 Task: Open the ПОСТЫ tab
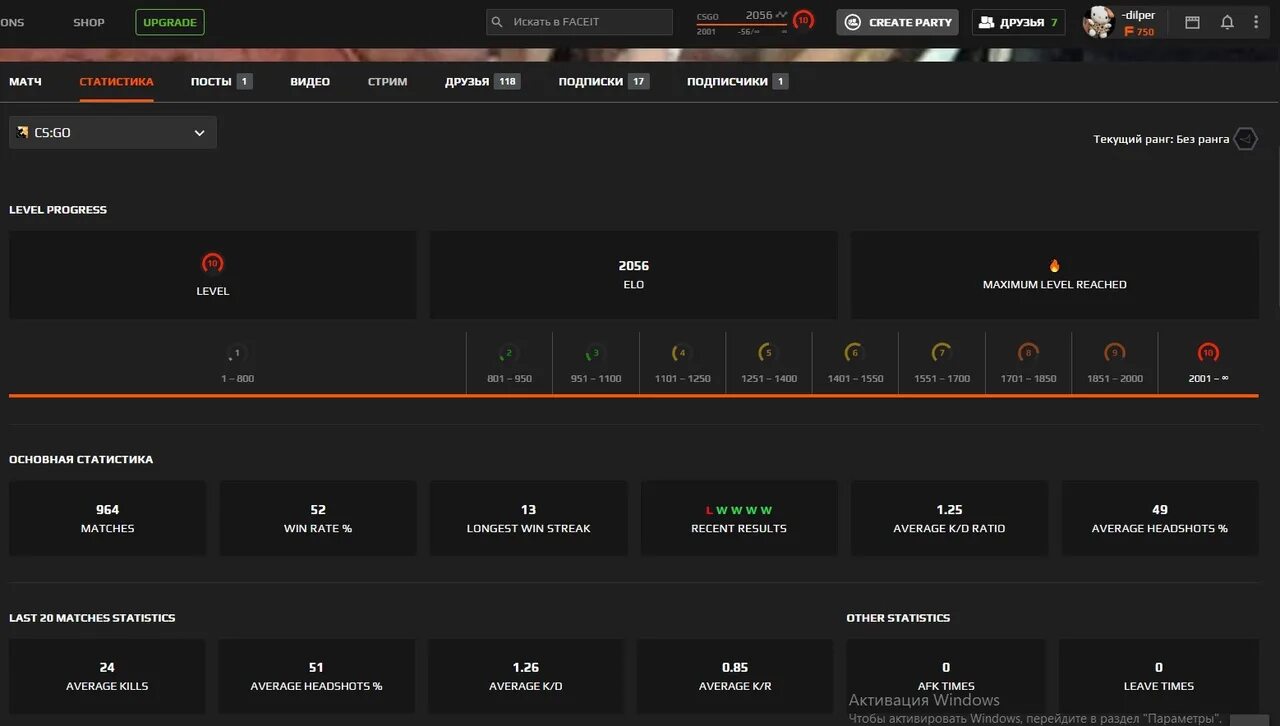click(221, 81)
